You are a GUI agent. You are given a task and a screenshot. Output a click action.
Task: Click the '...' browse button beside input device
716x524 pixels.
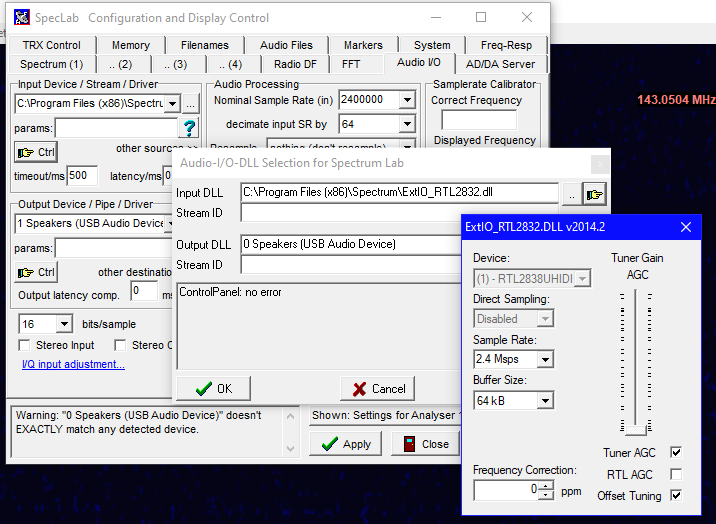[191, 104]
